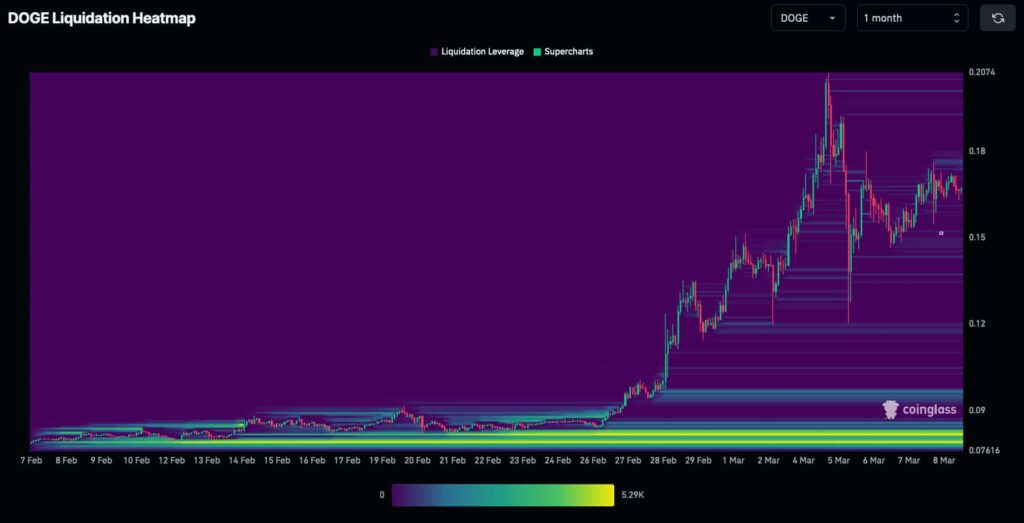
Task: Click the 7 Feb date label
Action: [x=31, y=461]
